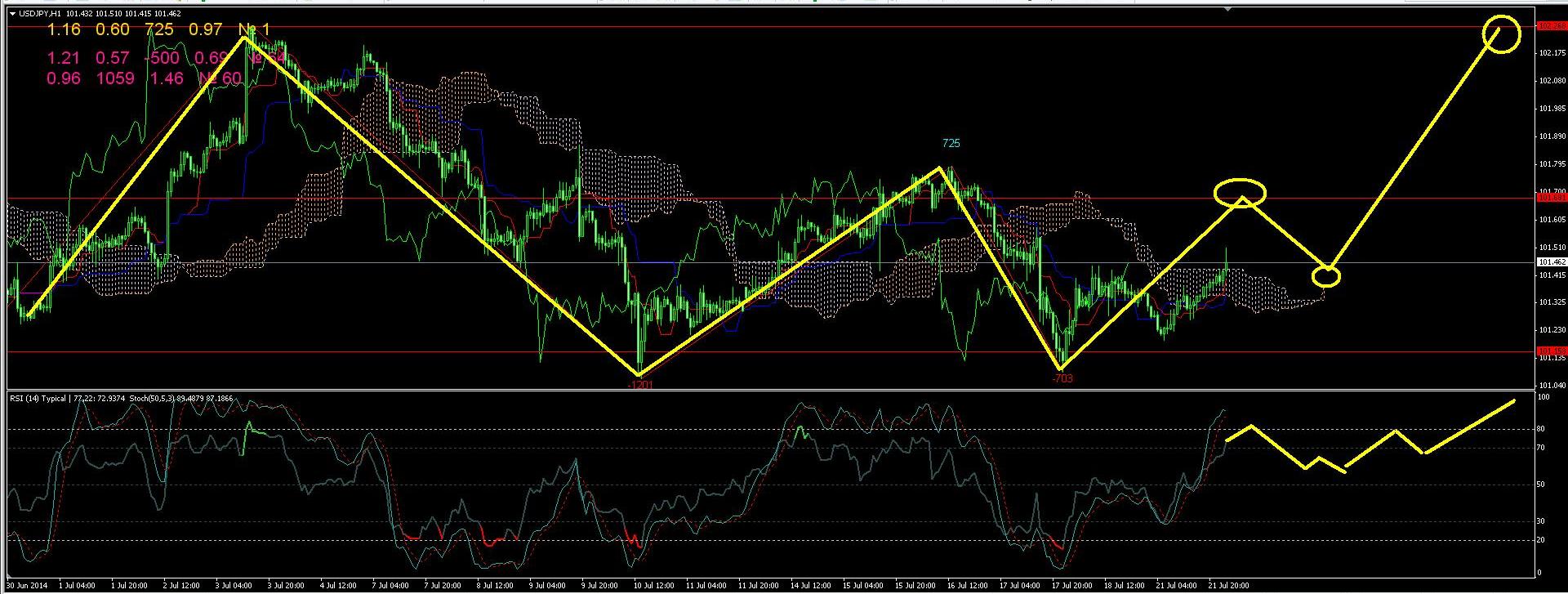Click the red -1201 swing label
This screenshot has width=1568, height=594.
(640, 383)
